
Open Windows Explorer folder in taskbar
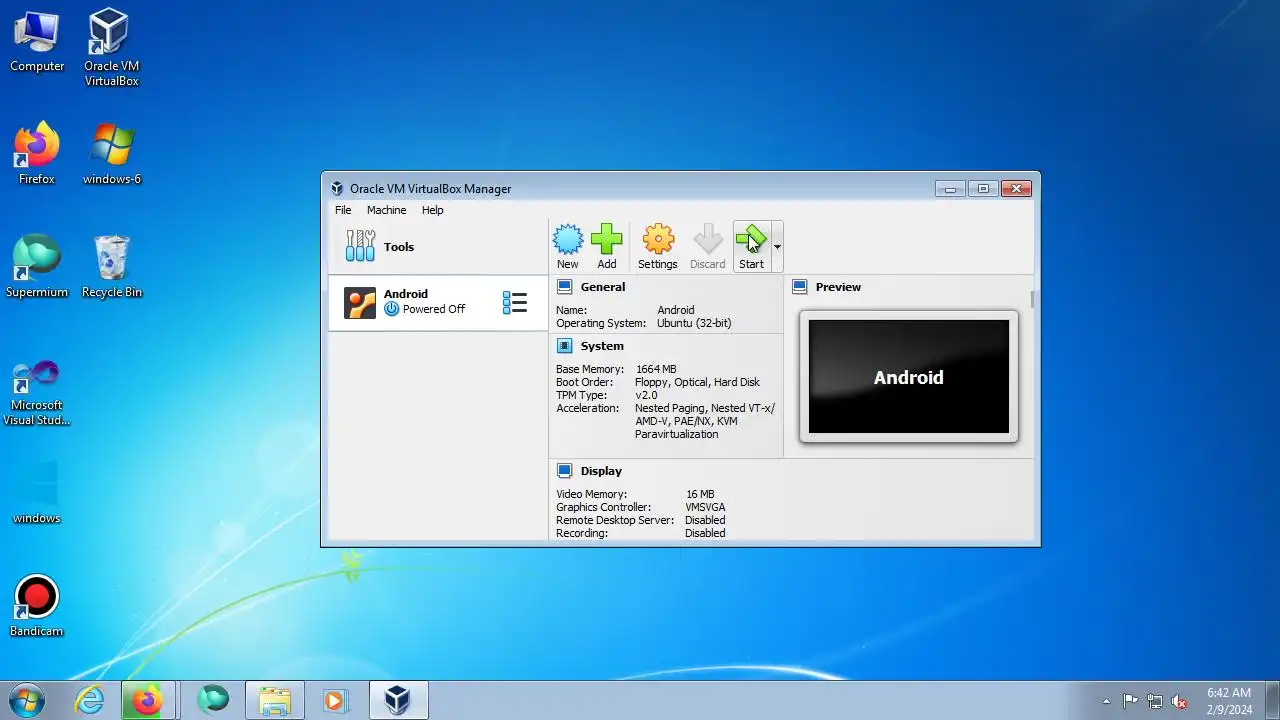[x=274, y=700]
